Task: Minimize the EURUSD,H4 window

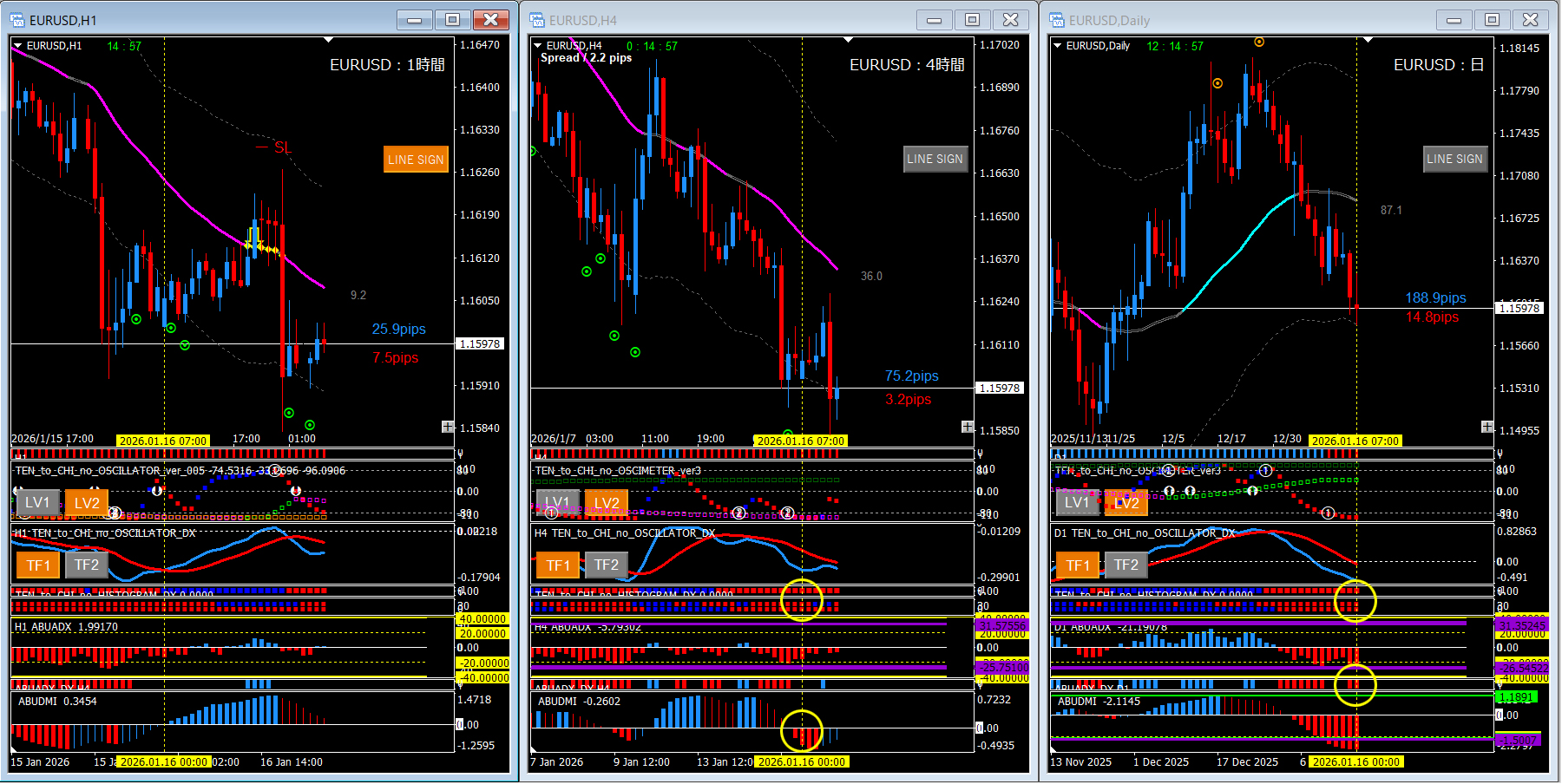Action: pyautogui.click(x=935, y=19)
